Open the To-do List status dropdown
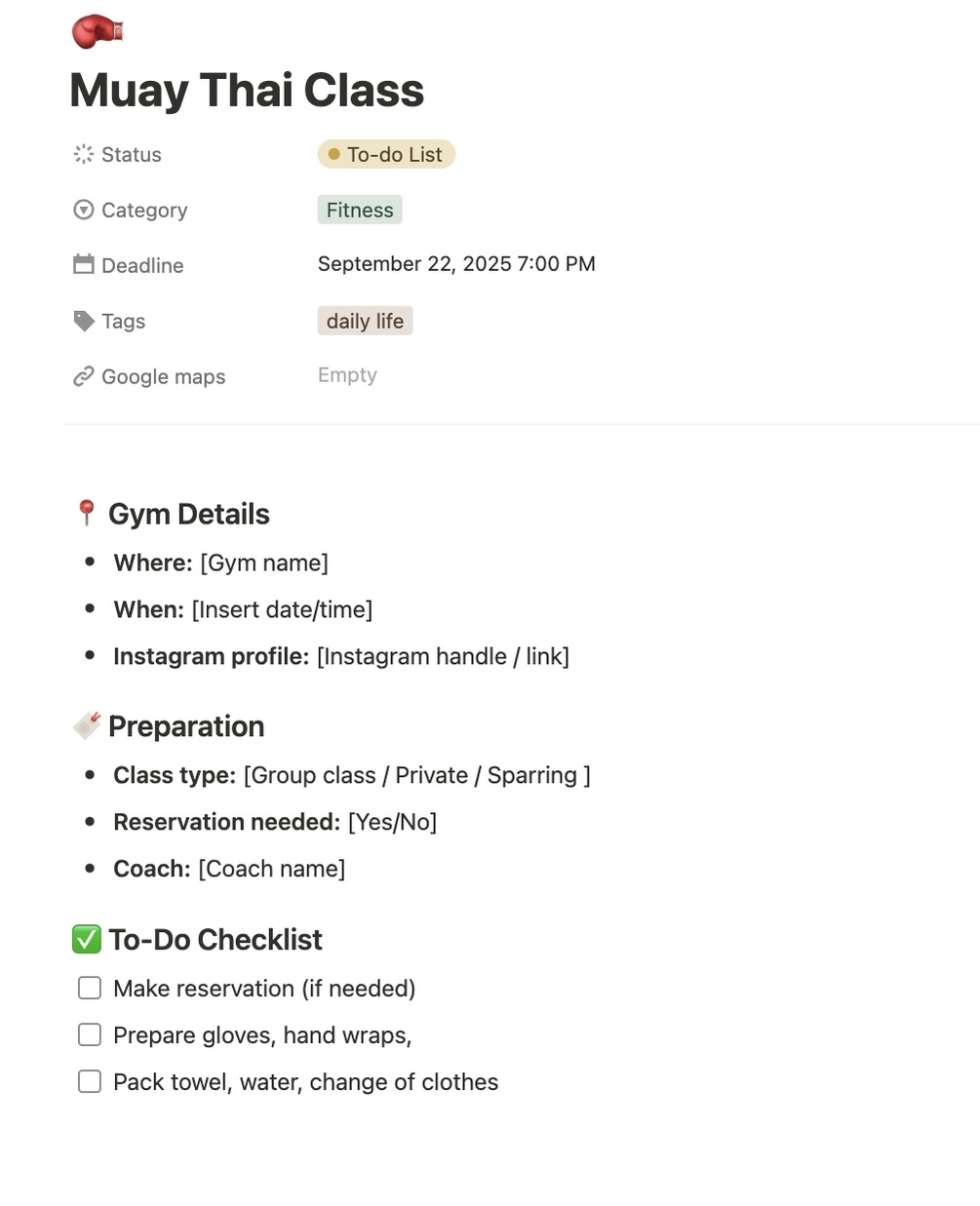The height and width of the screenshot is (1206, 980). (x=386, y=154)
